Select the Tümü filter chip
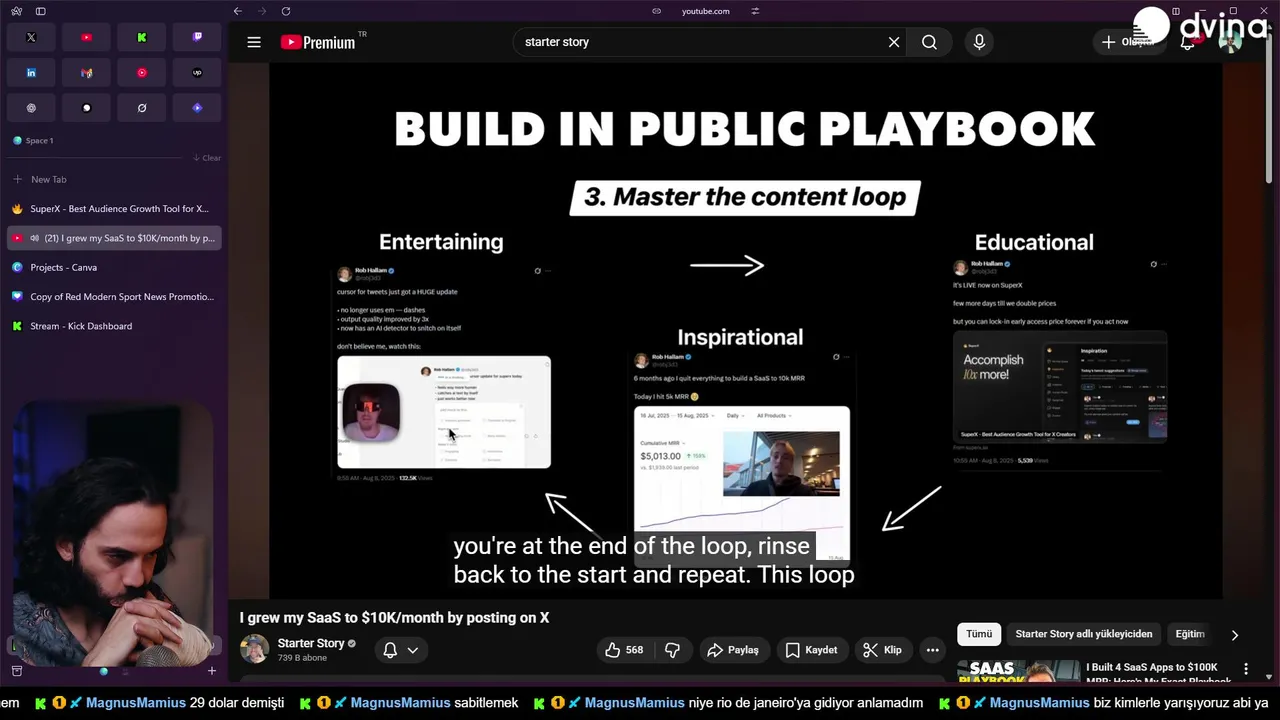 pos(979,634)
